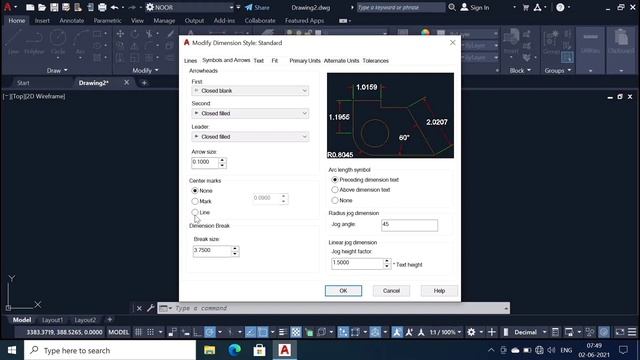Switch to the Lines tab
640x360 pixels.
pos(190,61)
